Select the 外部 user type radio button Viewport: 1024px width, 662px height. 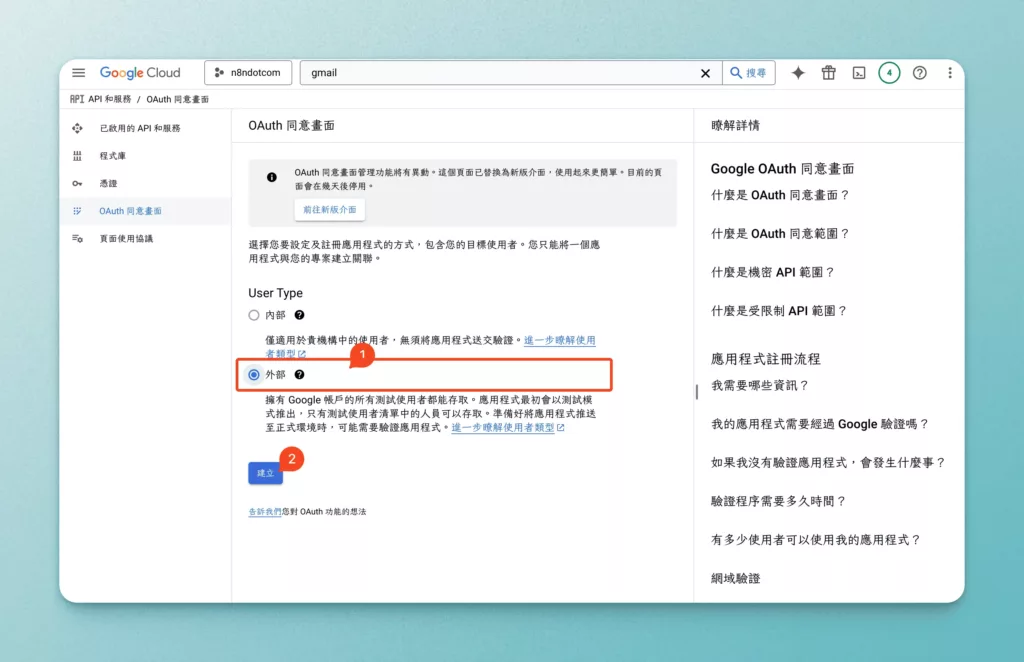point(254,375)
